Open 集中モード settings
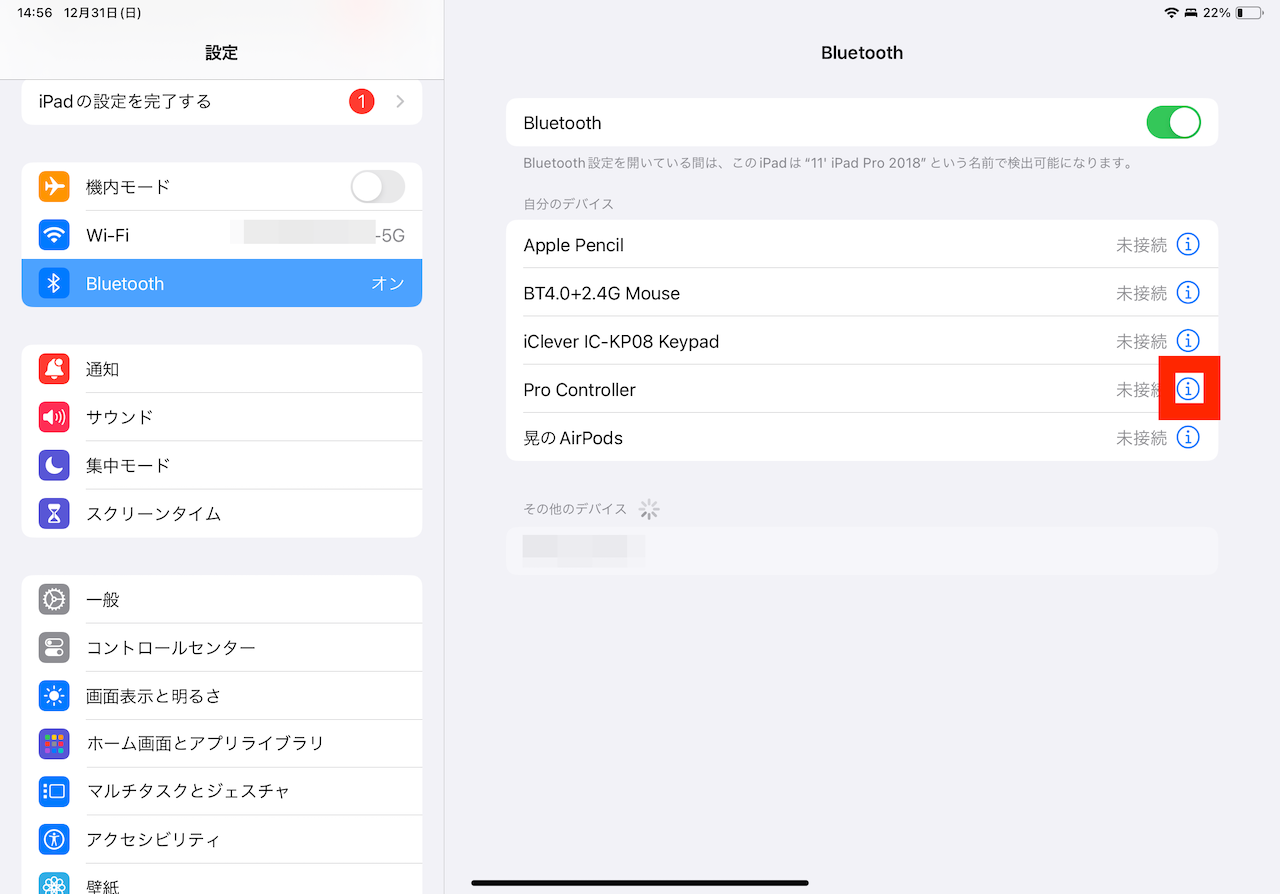Image resolution: width=1280 pixels, height=894 pixels. [222, 465]
